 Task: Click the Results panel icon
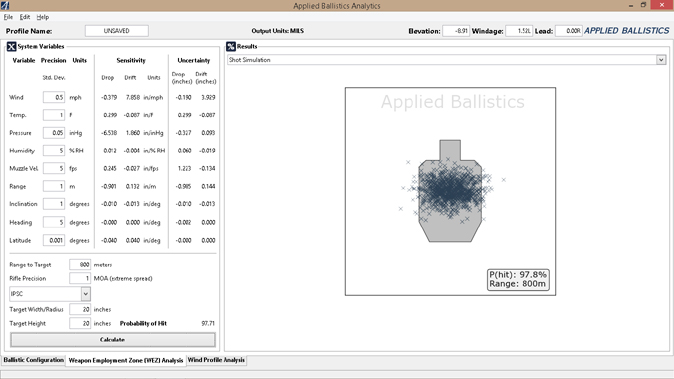click(231, 46)
